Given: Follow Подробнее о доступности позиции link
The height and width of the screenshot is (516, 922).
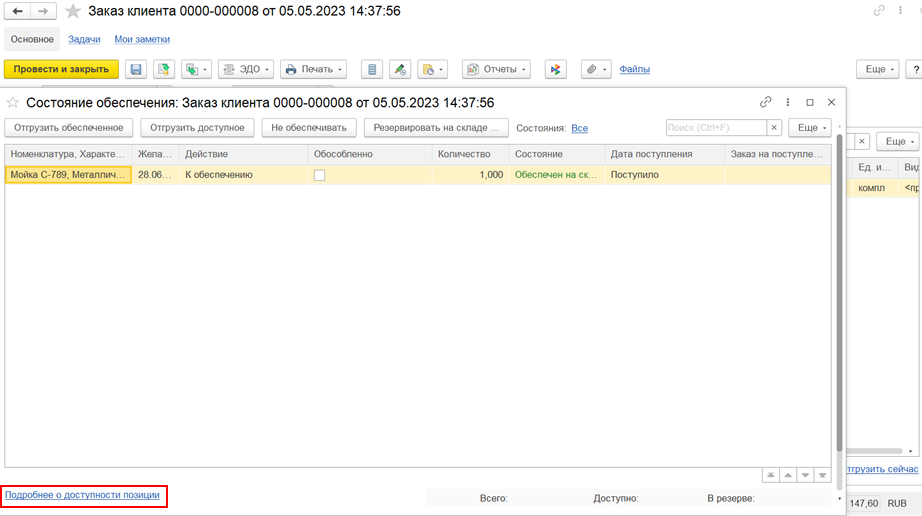Looking at the screenshot, I should pyautogui.click(x=83, y=495).
